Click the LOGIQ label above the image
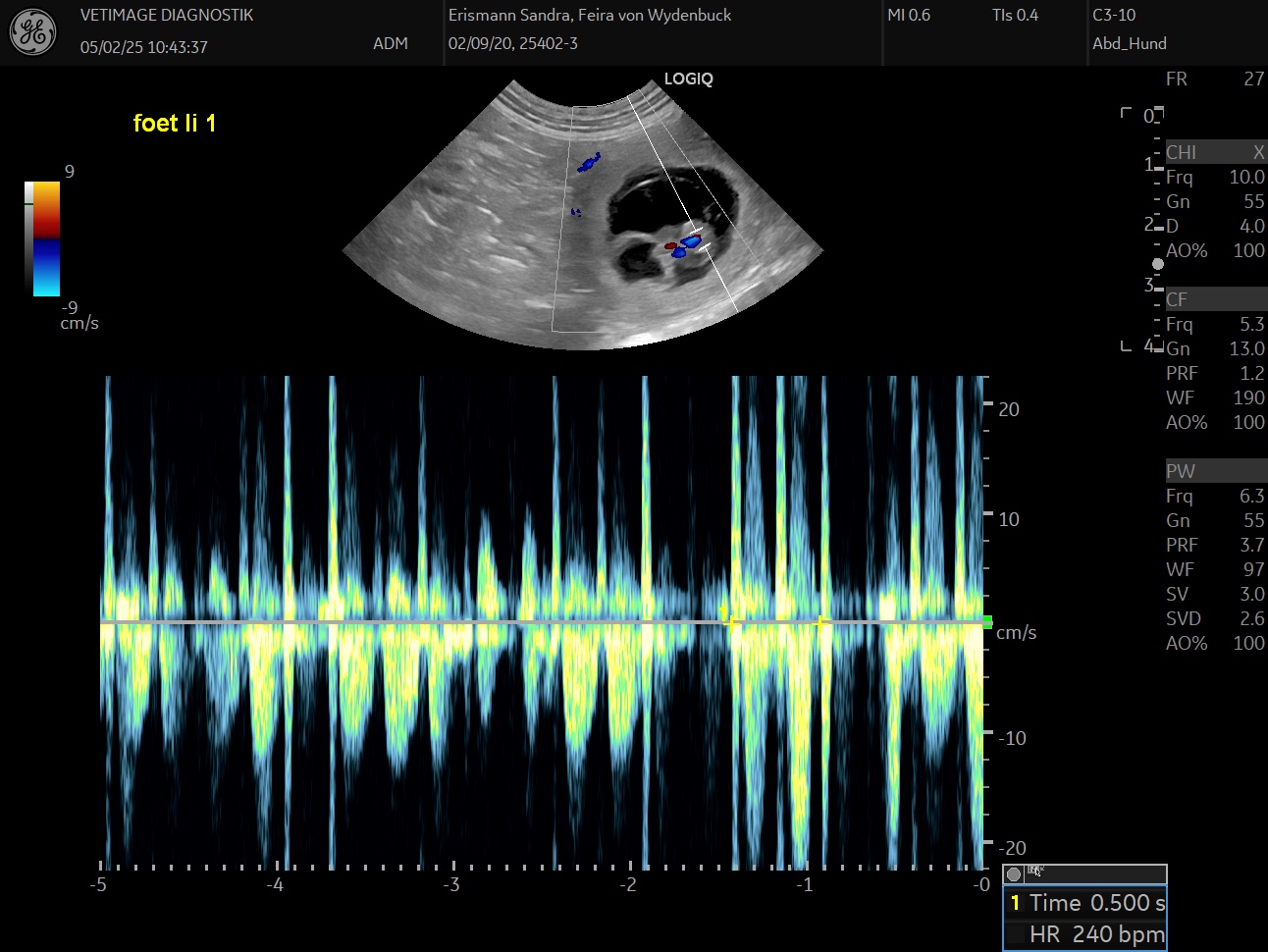The height and width of the screenshot is (952, 1268). (688, 79)
